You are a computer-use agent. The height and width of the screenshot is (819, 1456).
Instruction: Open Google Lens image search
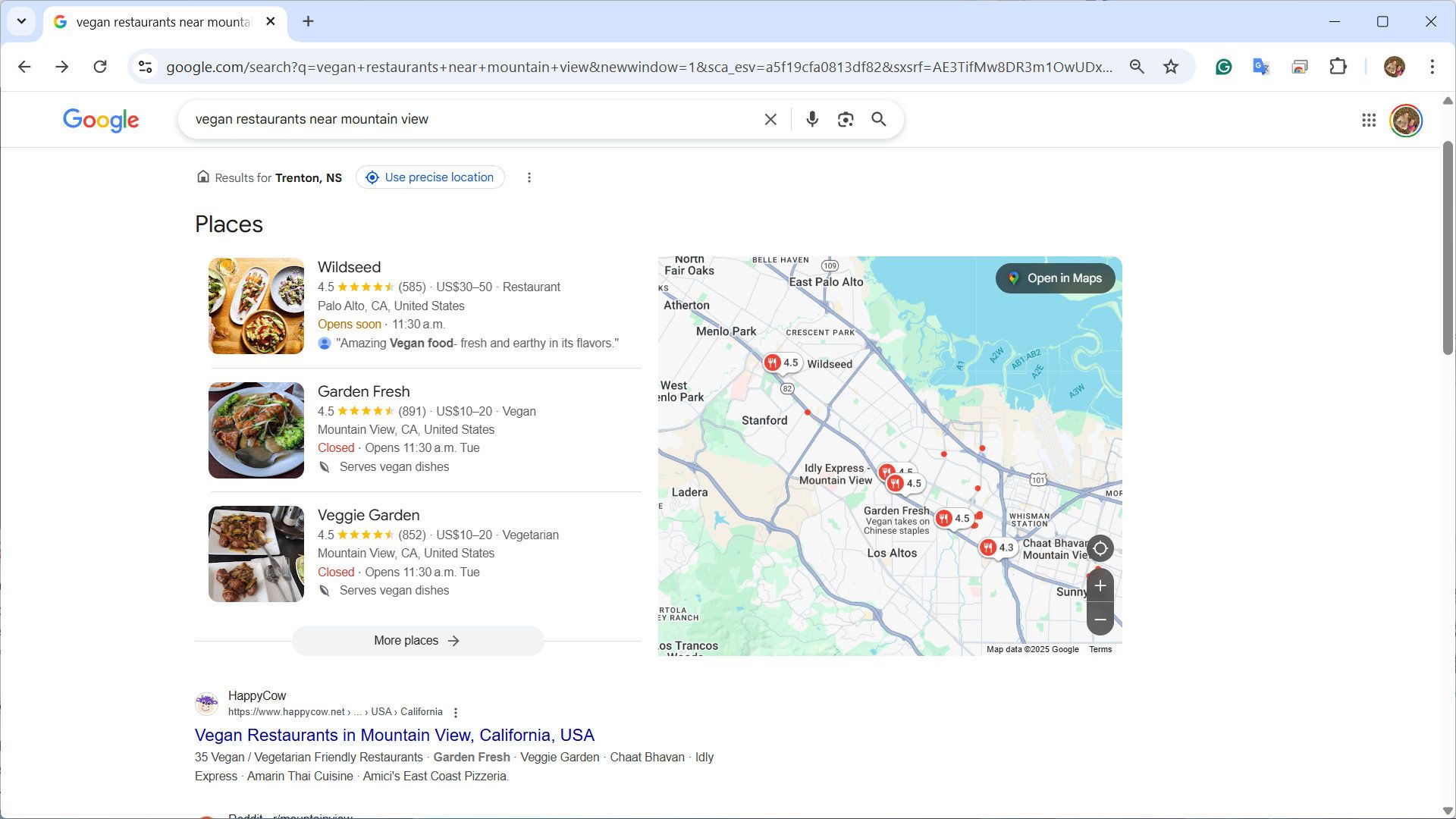point(845,119)
